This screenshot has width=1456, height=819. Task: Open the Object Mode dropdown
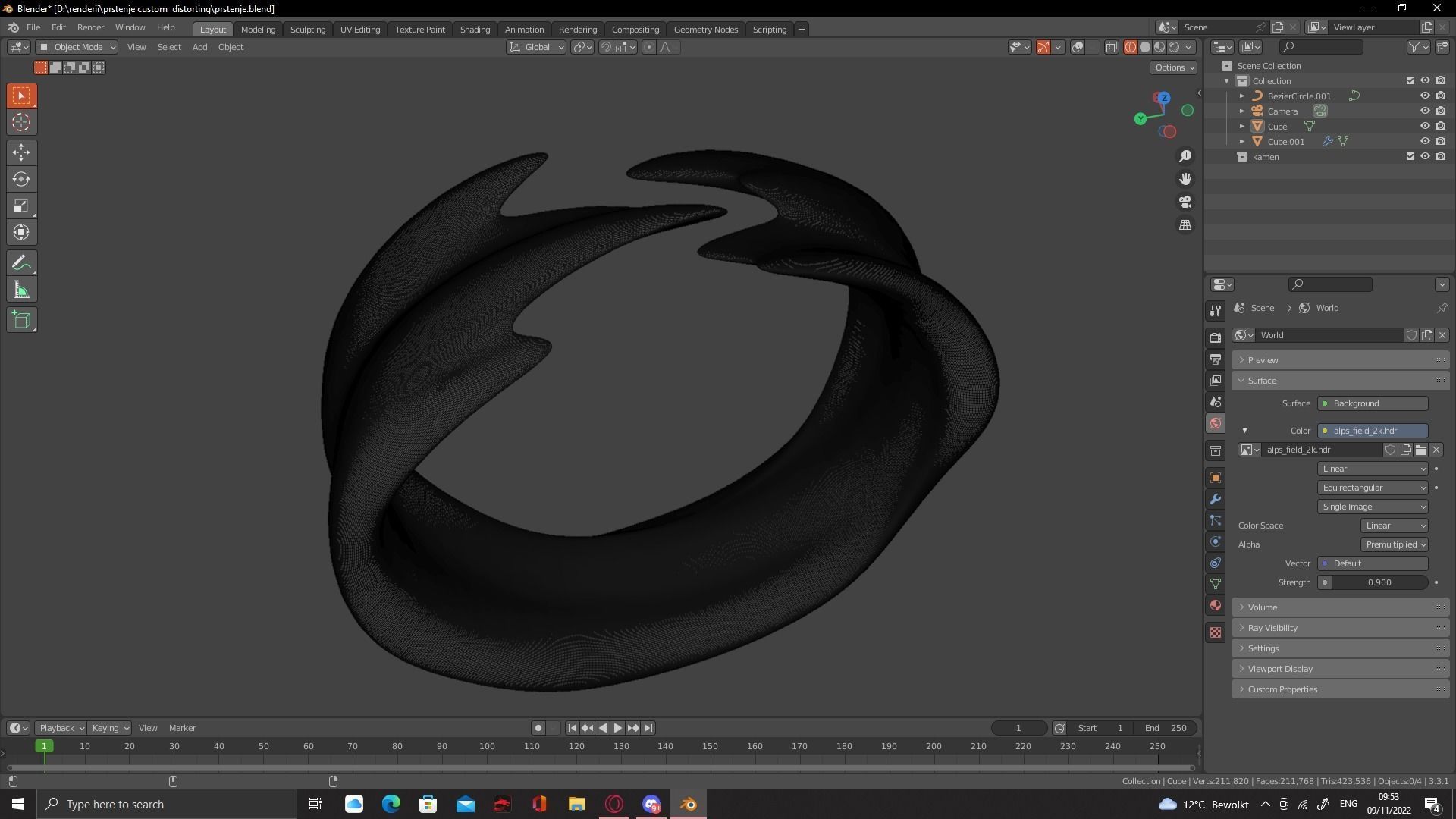(x=77, y=47)
